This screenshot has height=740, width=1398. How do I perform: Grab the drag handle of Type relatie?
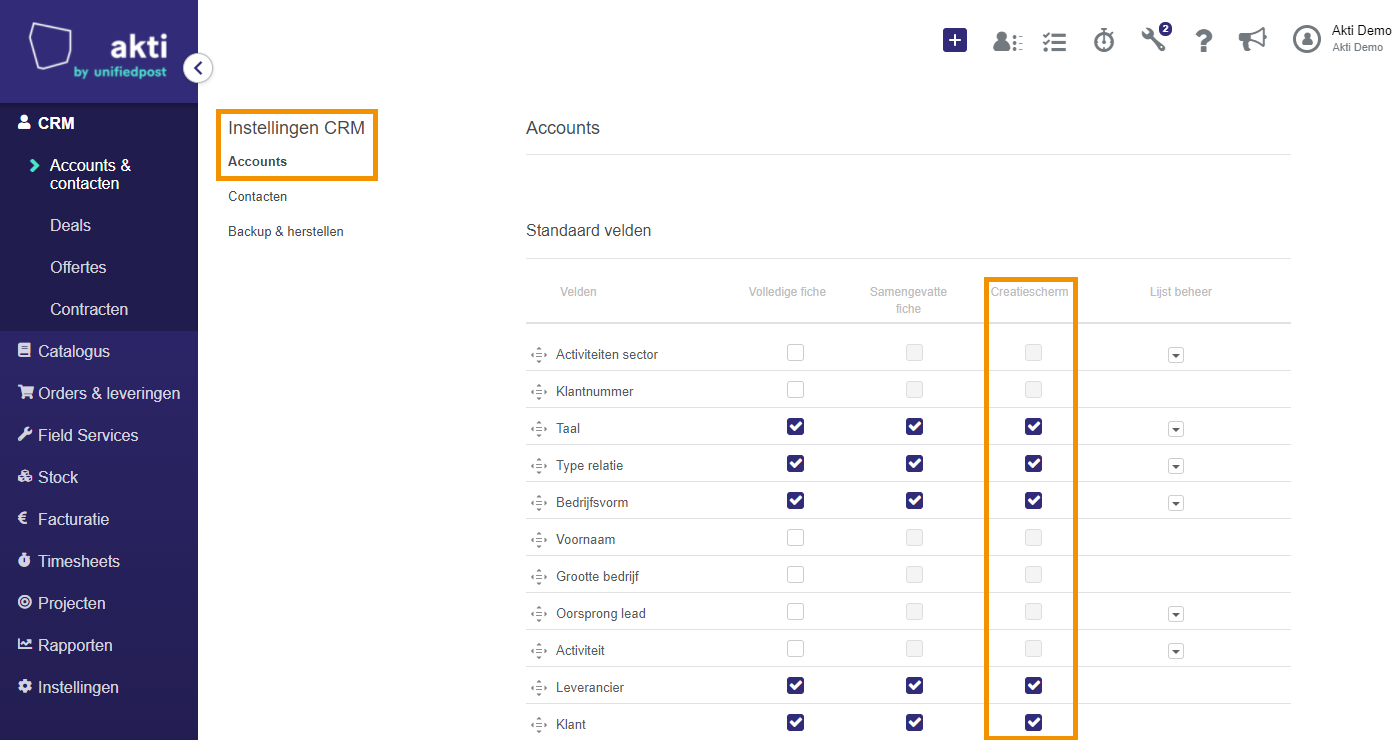point(538,466)
